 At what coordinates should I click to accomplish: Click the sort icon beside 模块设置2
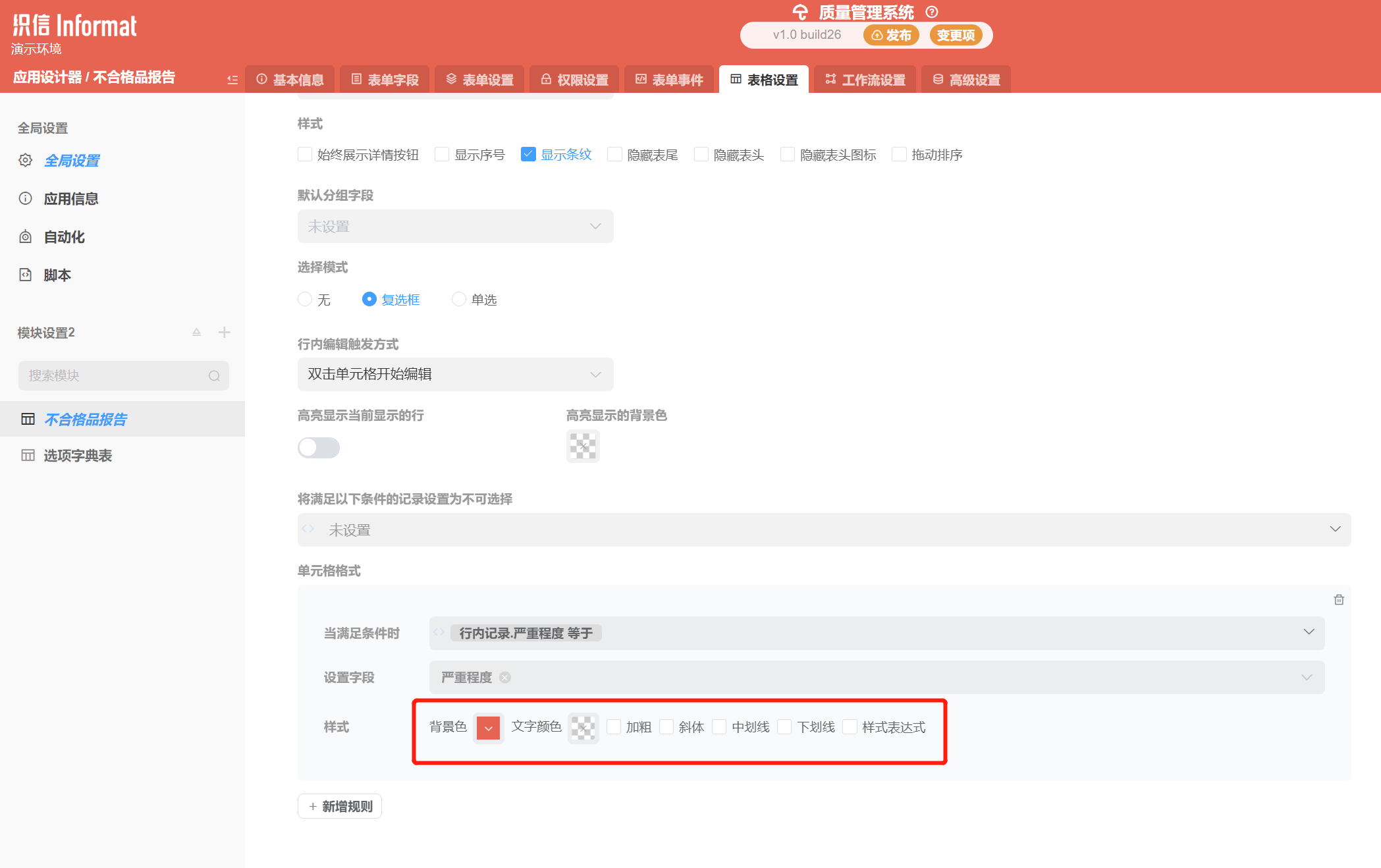click(196, 332)
